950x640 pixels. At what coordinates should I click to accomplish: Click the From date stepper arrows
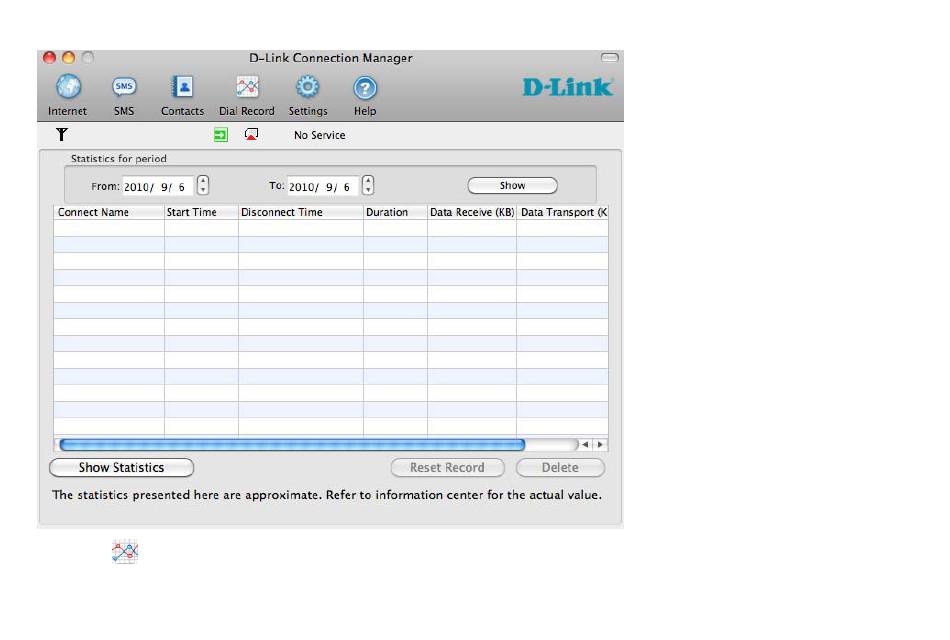click(x=203, y=185)
